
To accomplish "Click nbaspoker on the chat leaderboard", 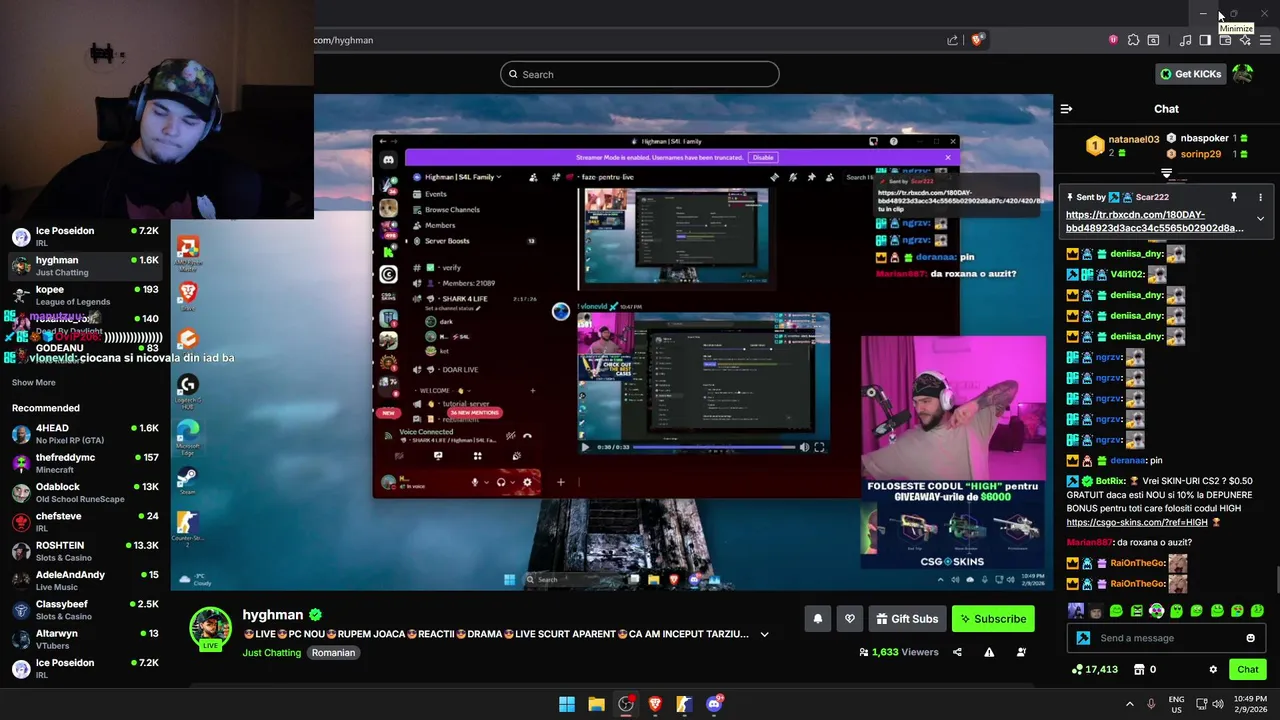I will [x=1204, y=138].
